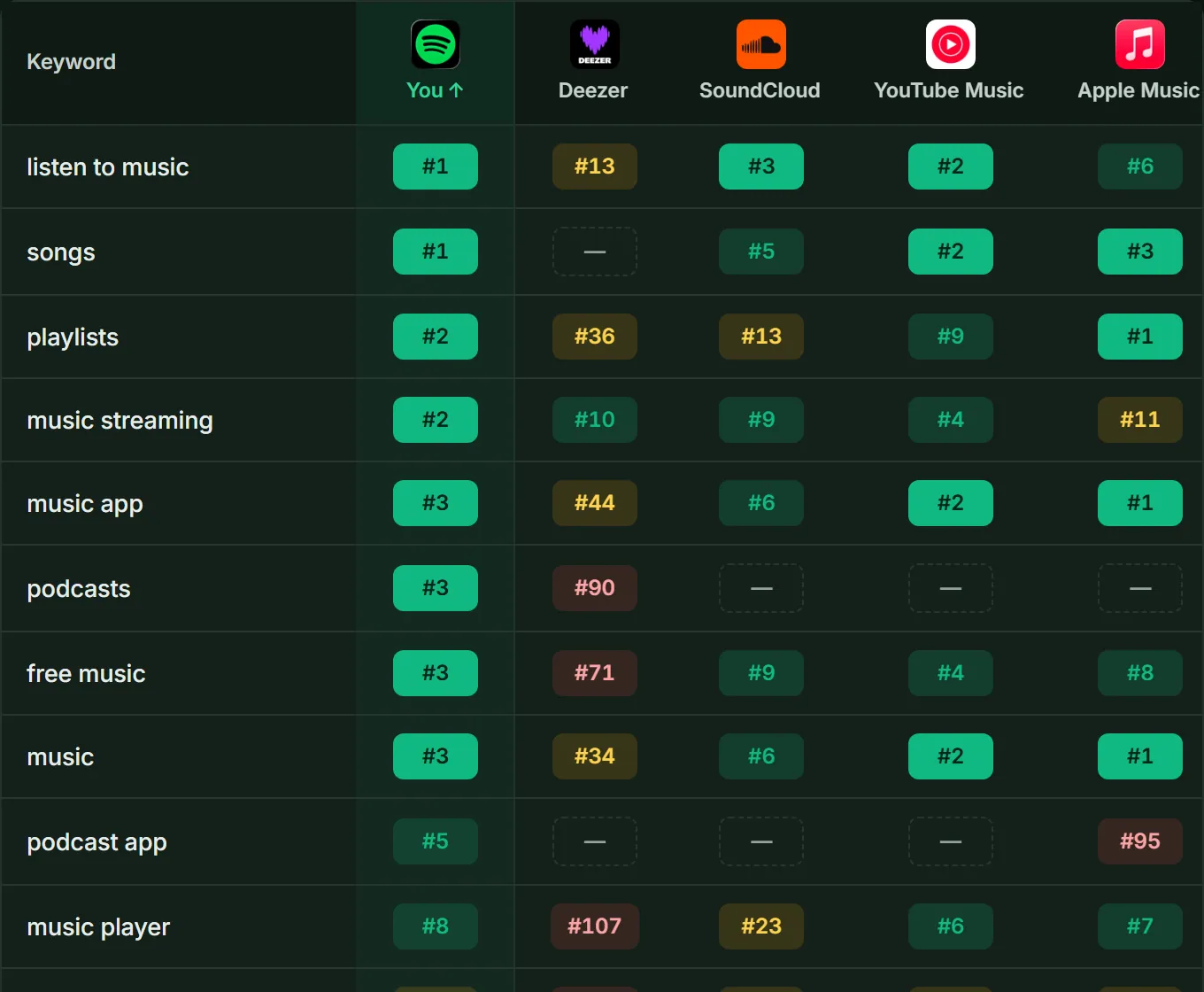
Task: Select the Deezer column label
Action: click(593, 90)
